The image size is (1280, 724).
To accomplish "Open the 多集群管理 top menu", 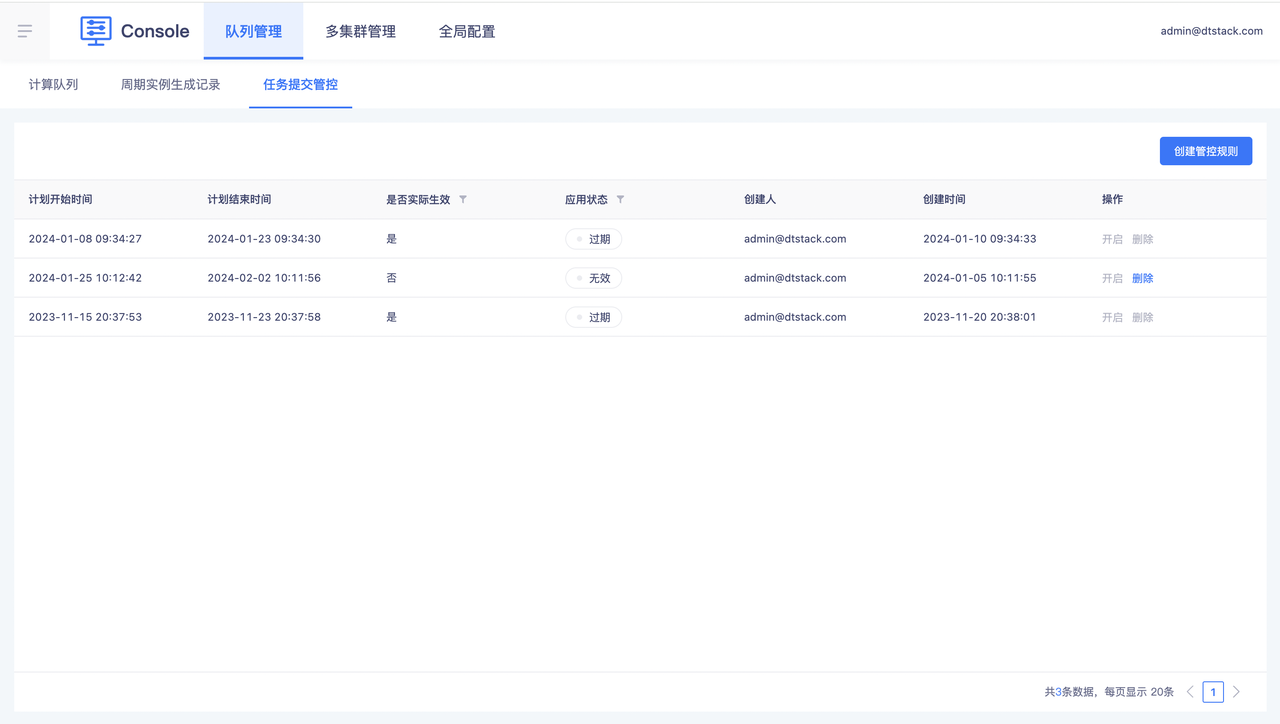I will [x=360, y=31].
